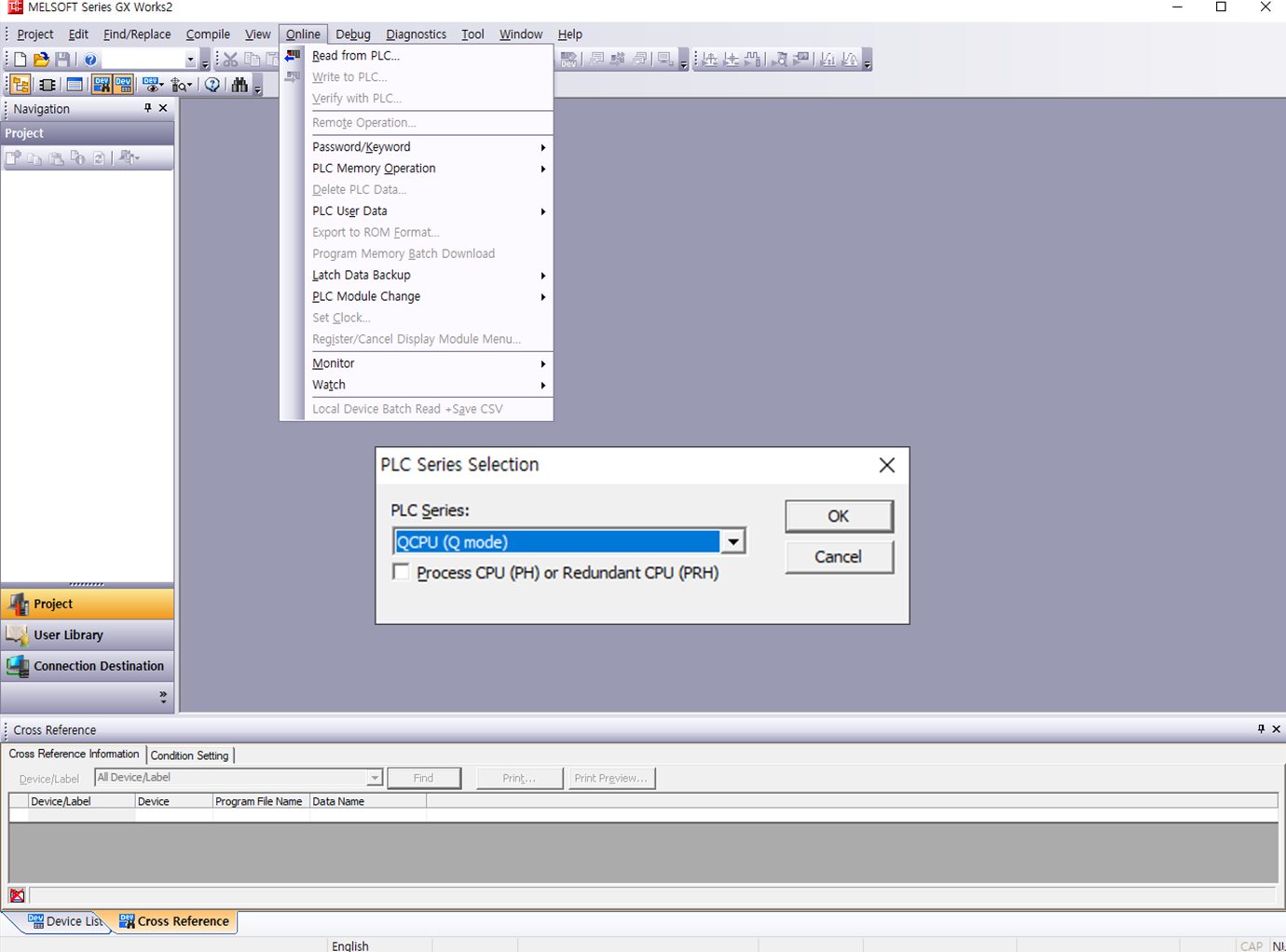Screen dimensions: 1286x952
Task: Click the binoculars Find icon
Action: coord(239,85)
